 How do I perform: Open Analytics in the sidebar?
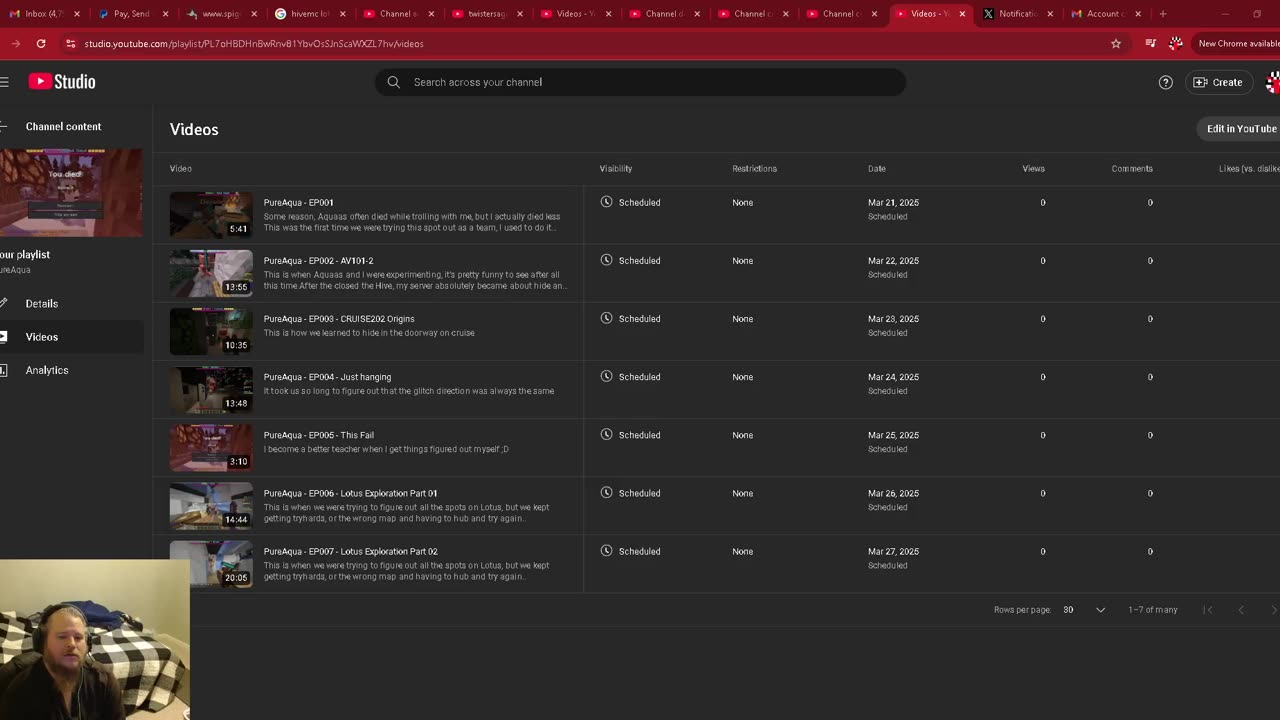pos(47,370)
